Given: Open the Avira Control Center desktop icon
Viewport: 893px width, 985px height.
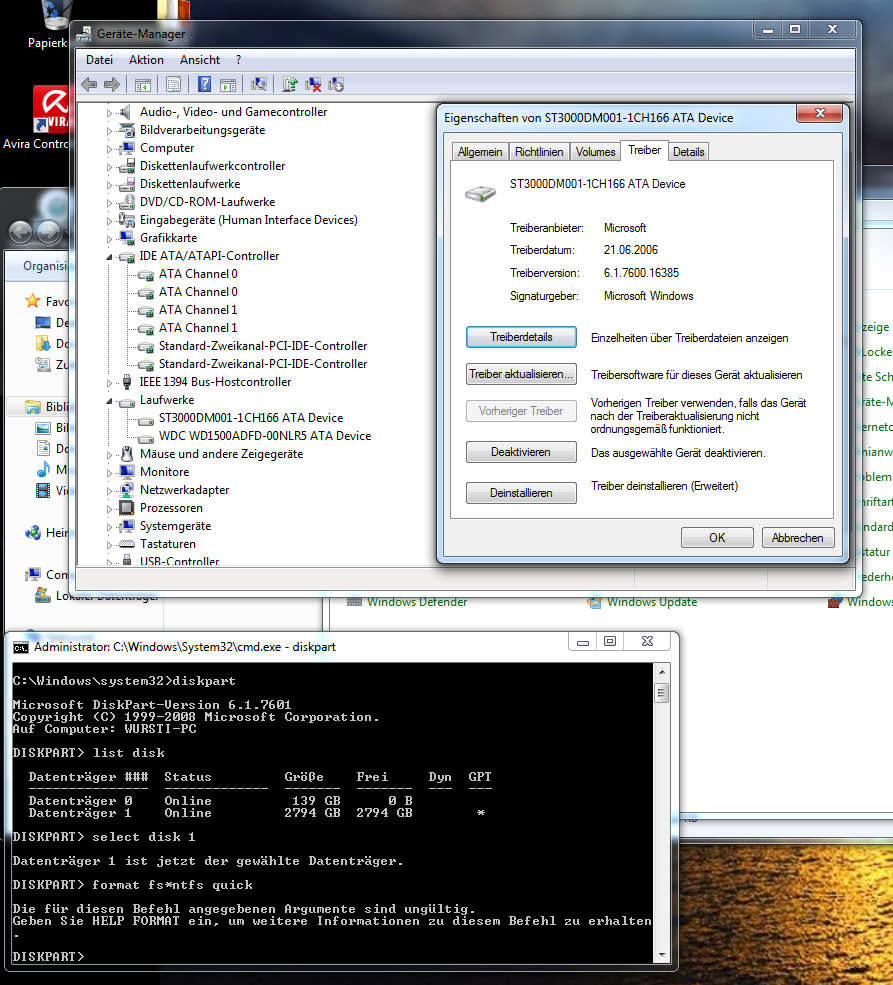Looking at the screenshot, I should pyautogui.click(x=51, y=117).
